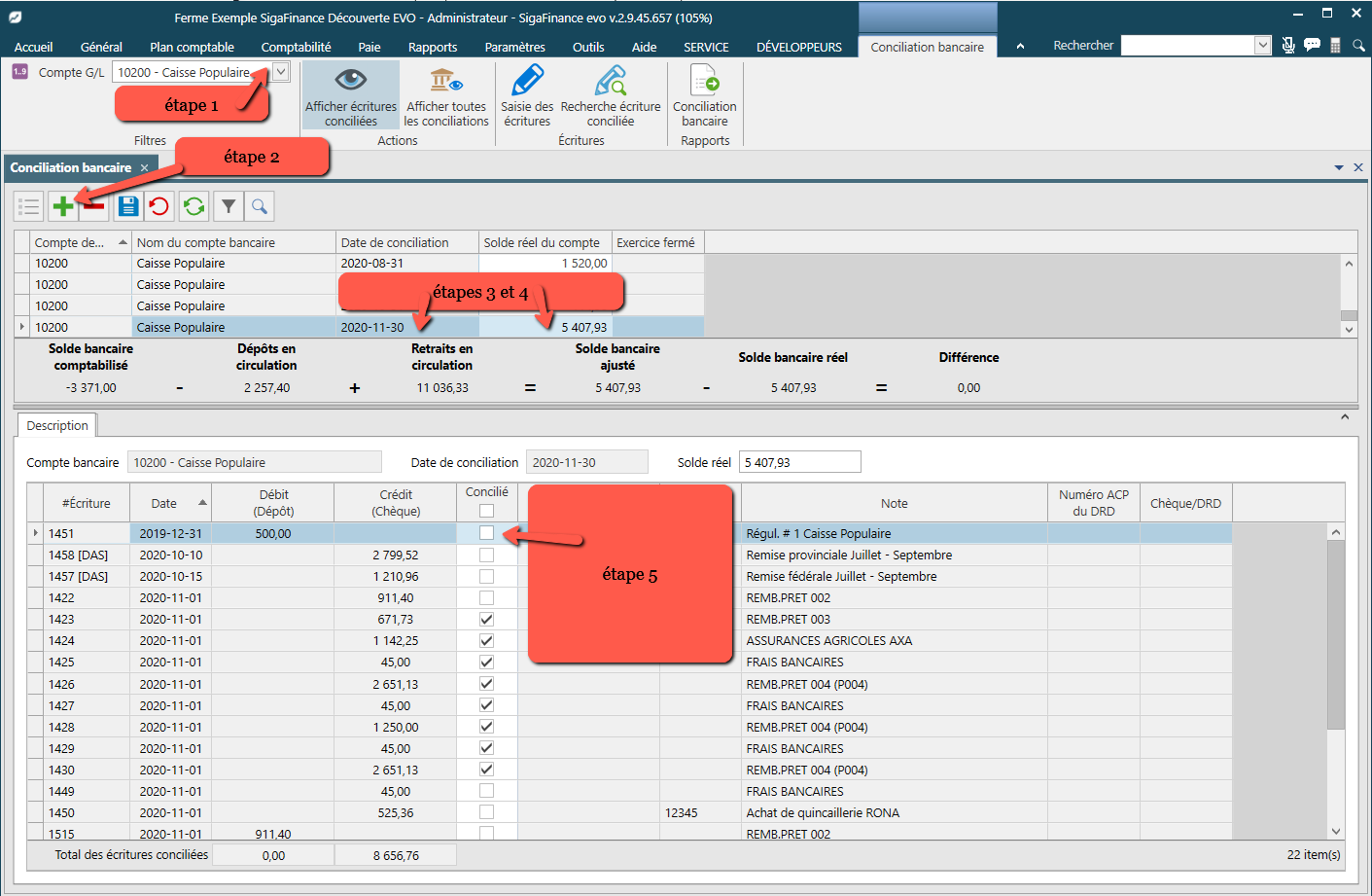Check Concilié box for entry 1458 [DAS]
Viewport: 1372px width, 896px height.
click(486, 555)
